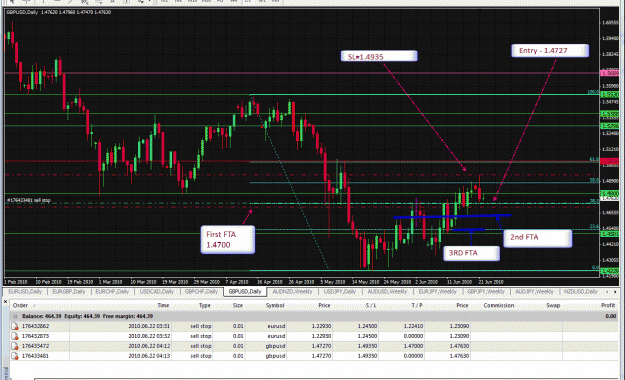Viewport: 625px width, 380px height.
Task: Click the take profit value 1.22410
Action: pyautogui.click(x=413, y=326)
